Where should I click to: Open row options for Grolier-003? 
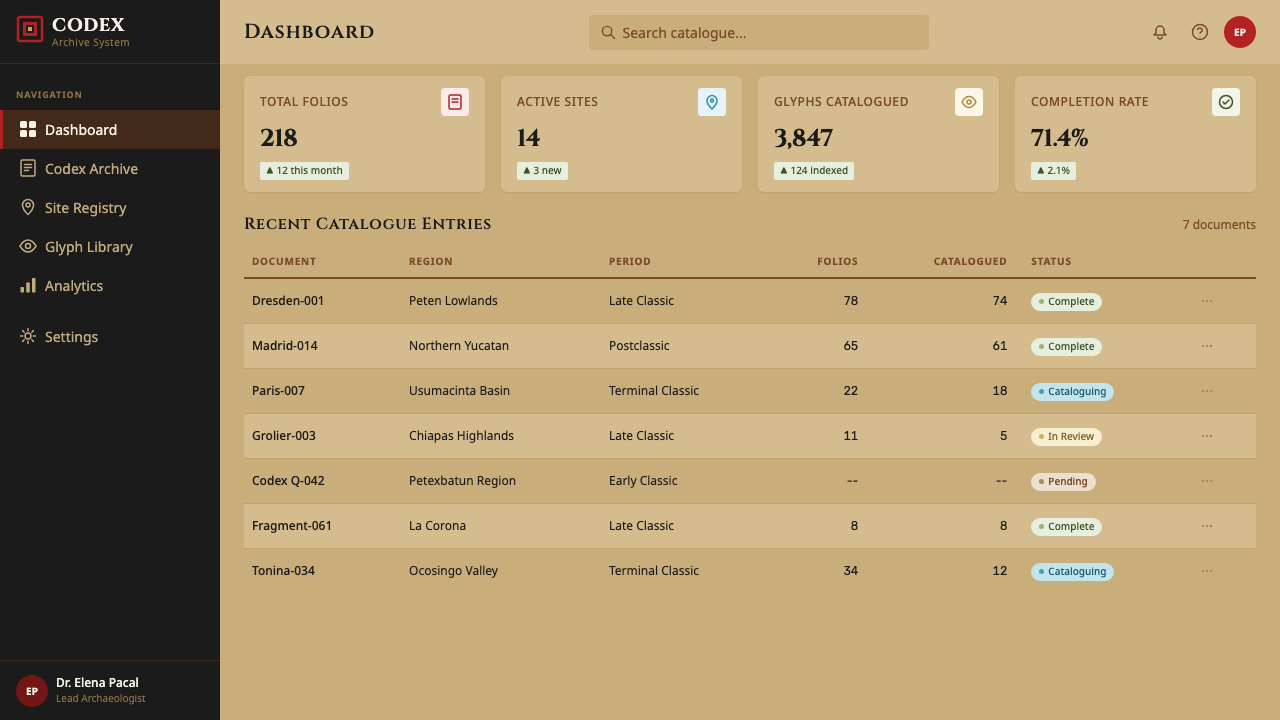click(1207, 436)
